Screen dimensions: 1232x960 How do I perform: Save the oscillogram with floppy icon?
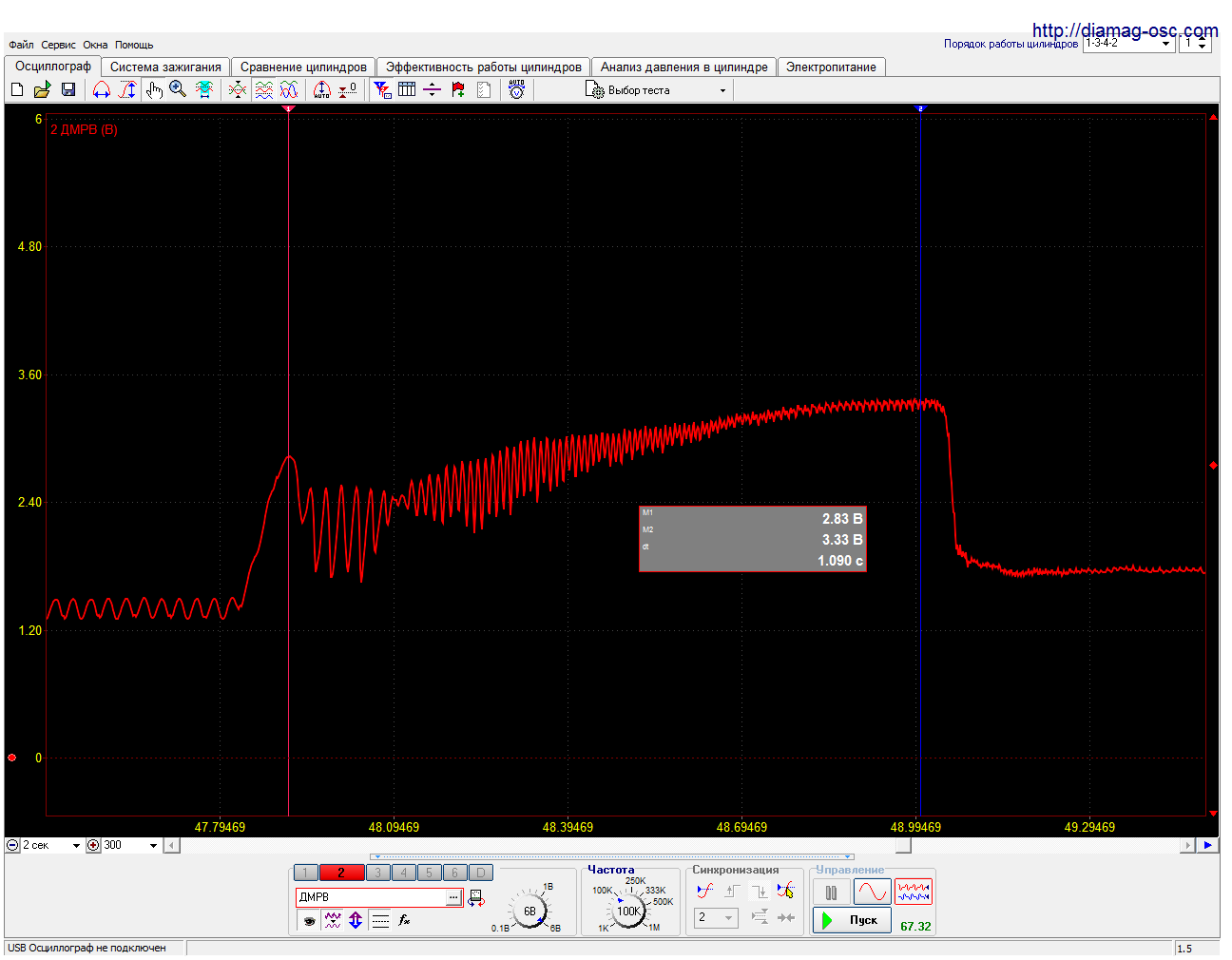point(68,89)
